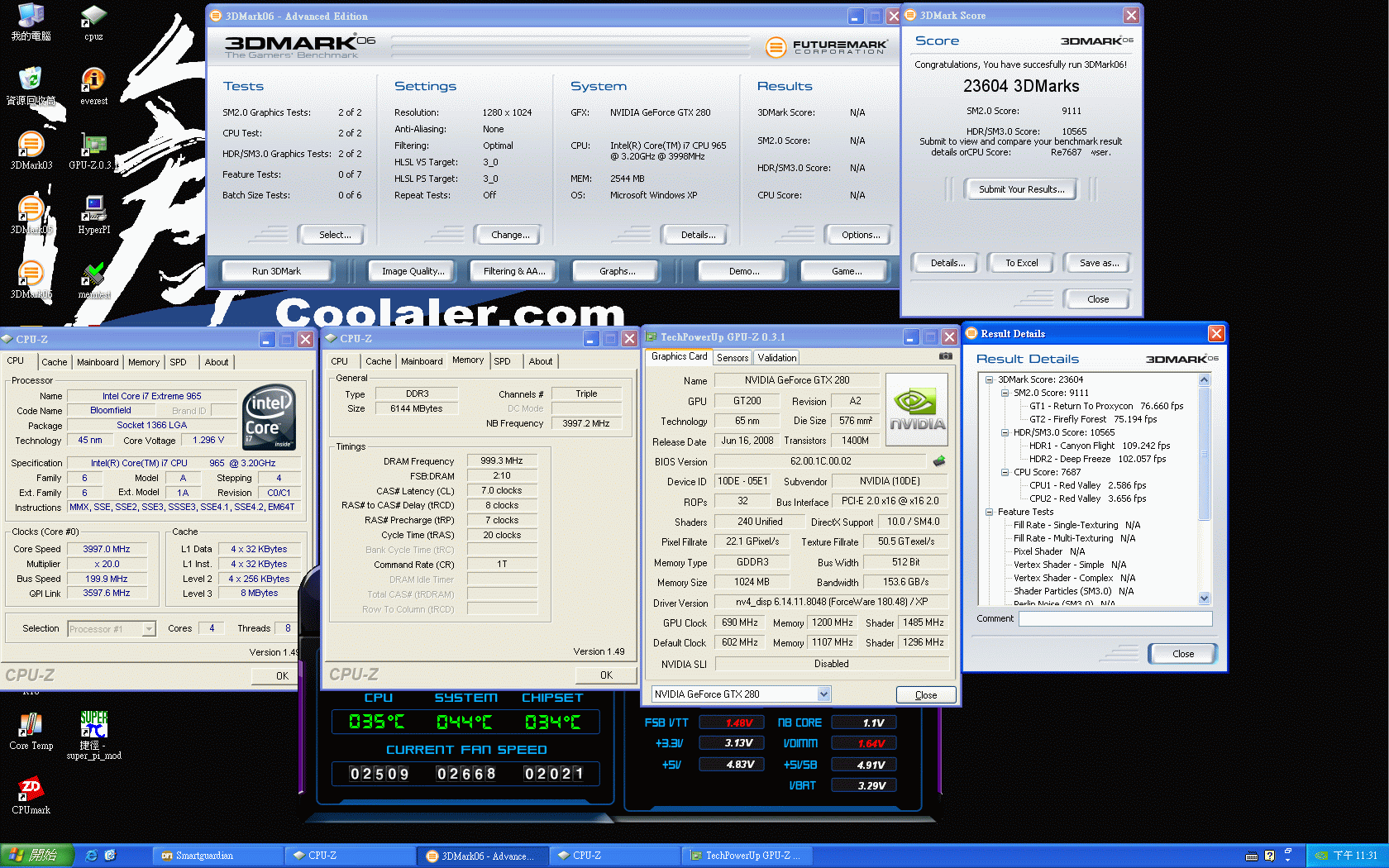
Task: Click the Game button in 3DMark06
Action: (x=847, y=271)
